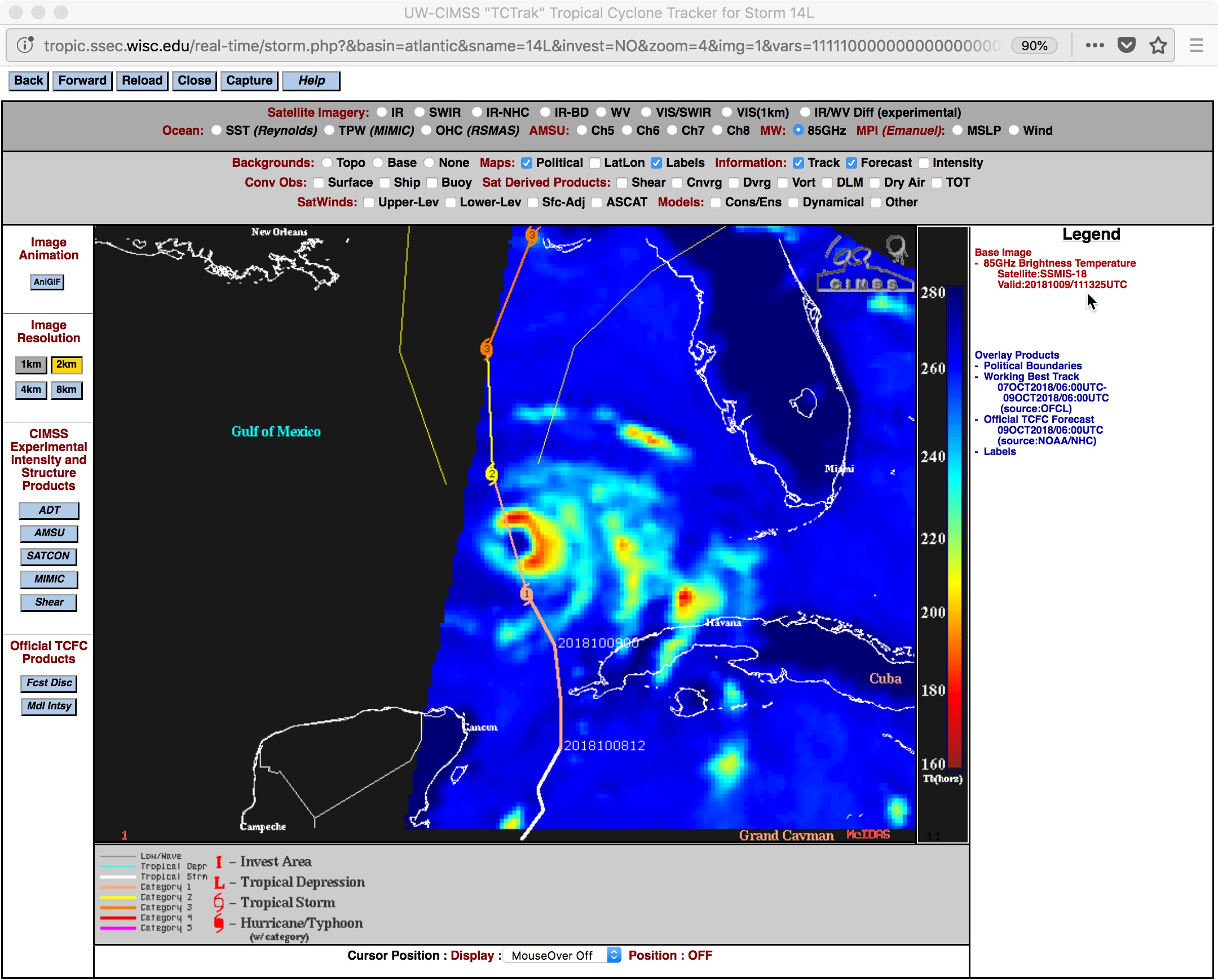Enable Dynamical models checkbox
The height and width of the screenshot is (980, 1218).
click(793, 203)
